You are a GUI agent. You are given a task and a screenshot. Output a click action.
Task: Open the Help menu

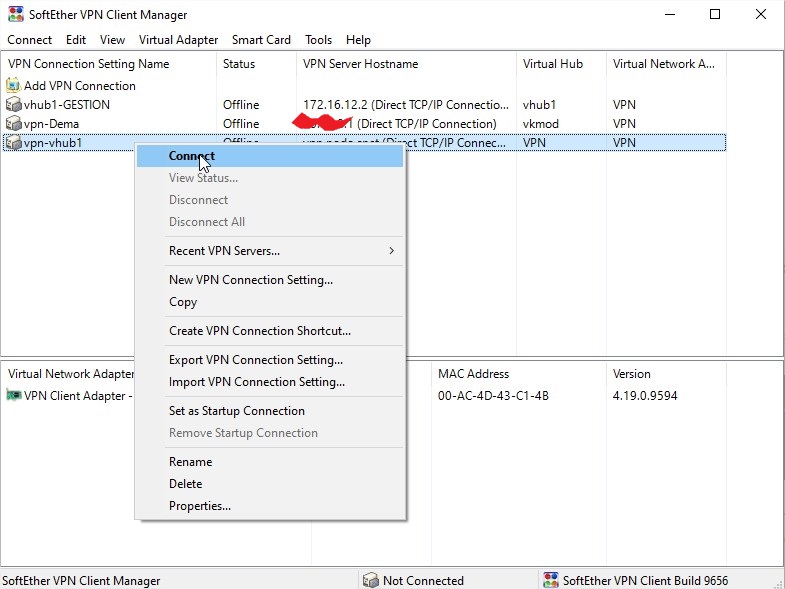coord(358,40)
